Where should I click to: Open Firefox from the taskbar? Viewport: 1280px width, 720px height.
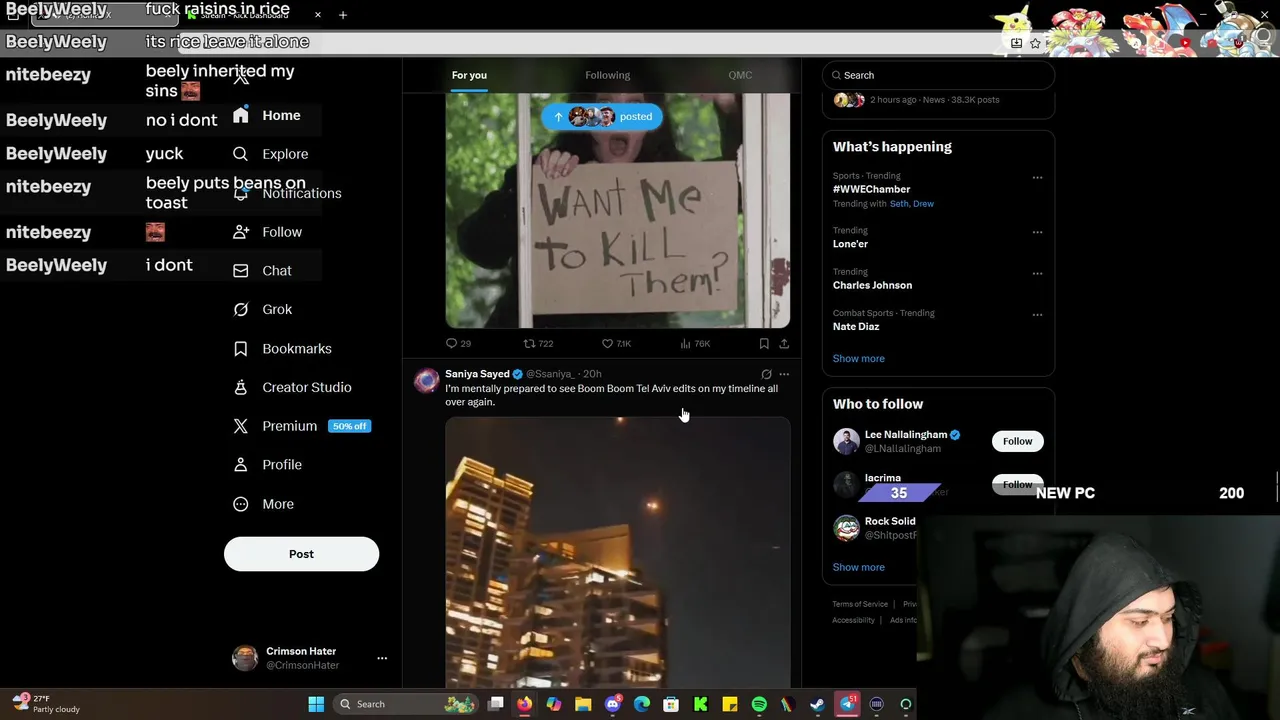524,704
